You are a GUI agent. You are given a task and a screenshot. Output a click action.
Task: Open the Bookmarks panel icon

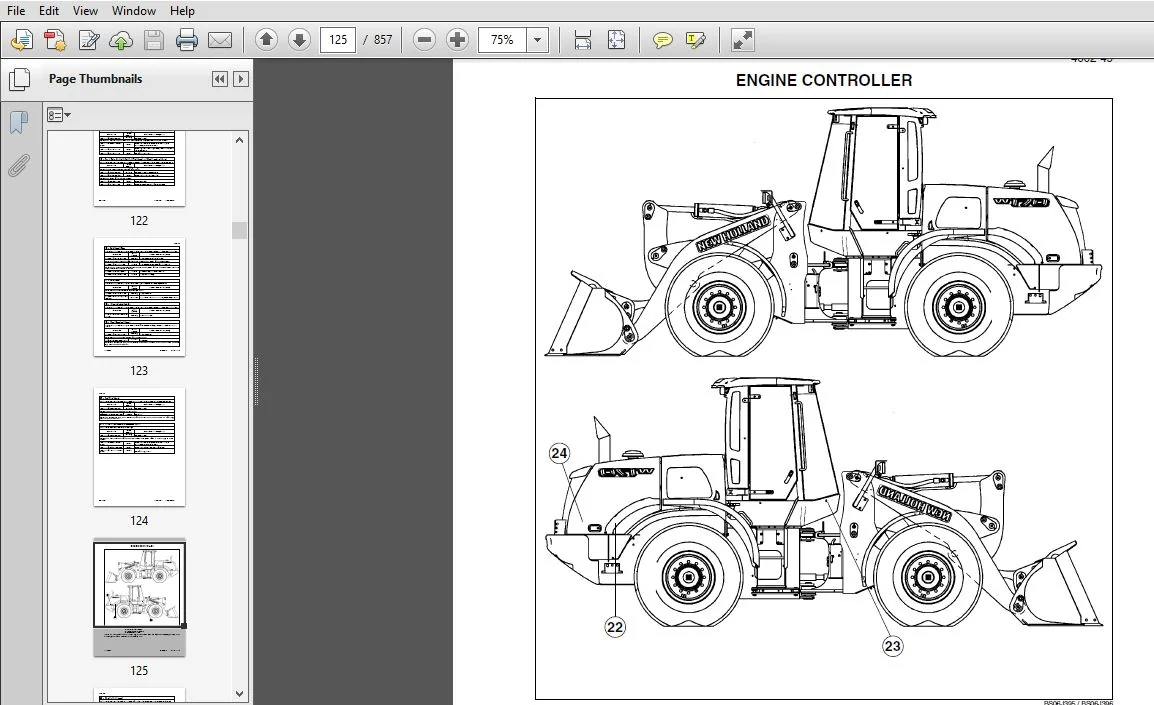click(18, 122)
